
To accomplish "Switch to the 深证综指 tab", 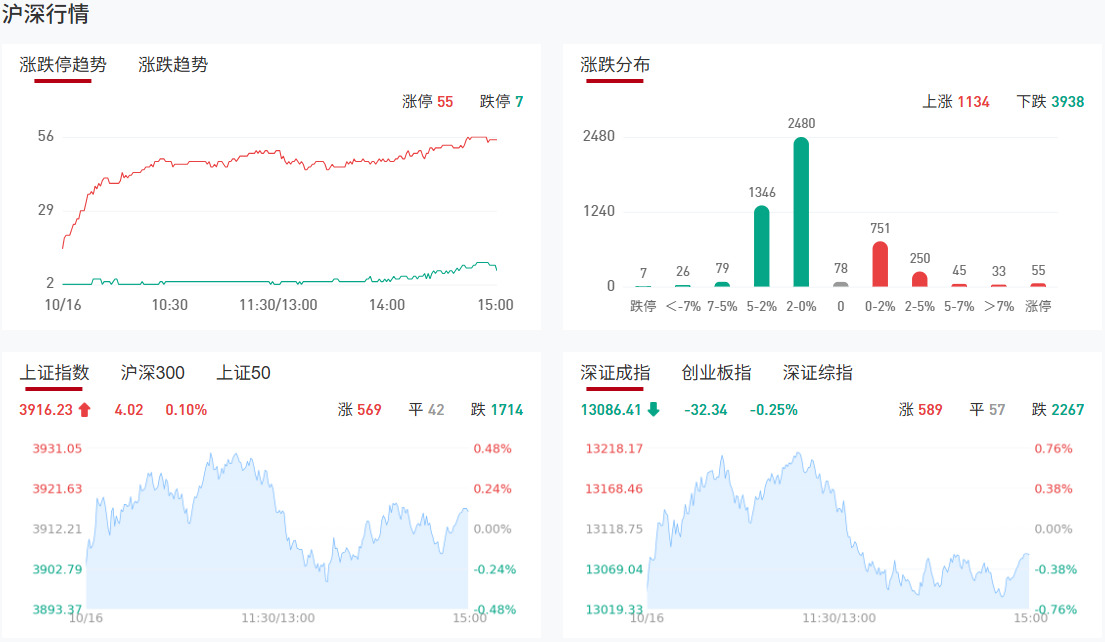I will coord(817,373).
